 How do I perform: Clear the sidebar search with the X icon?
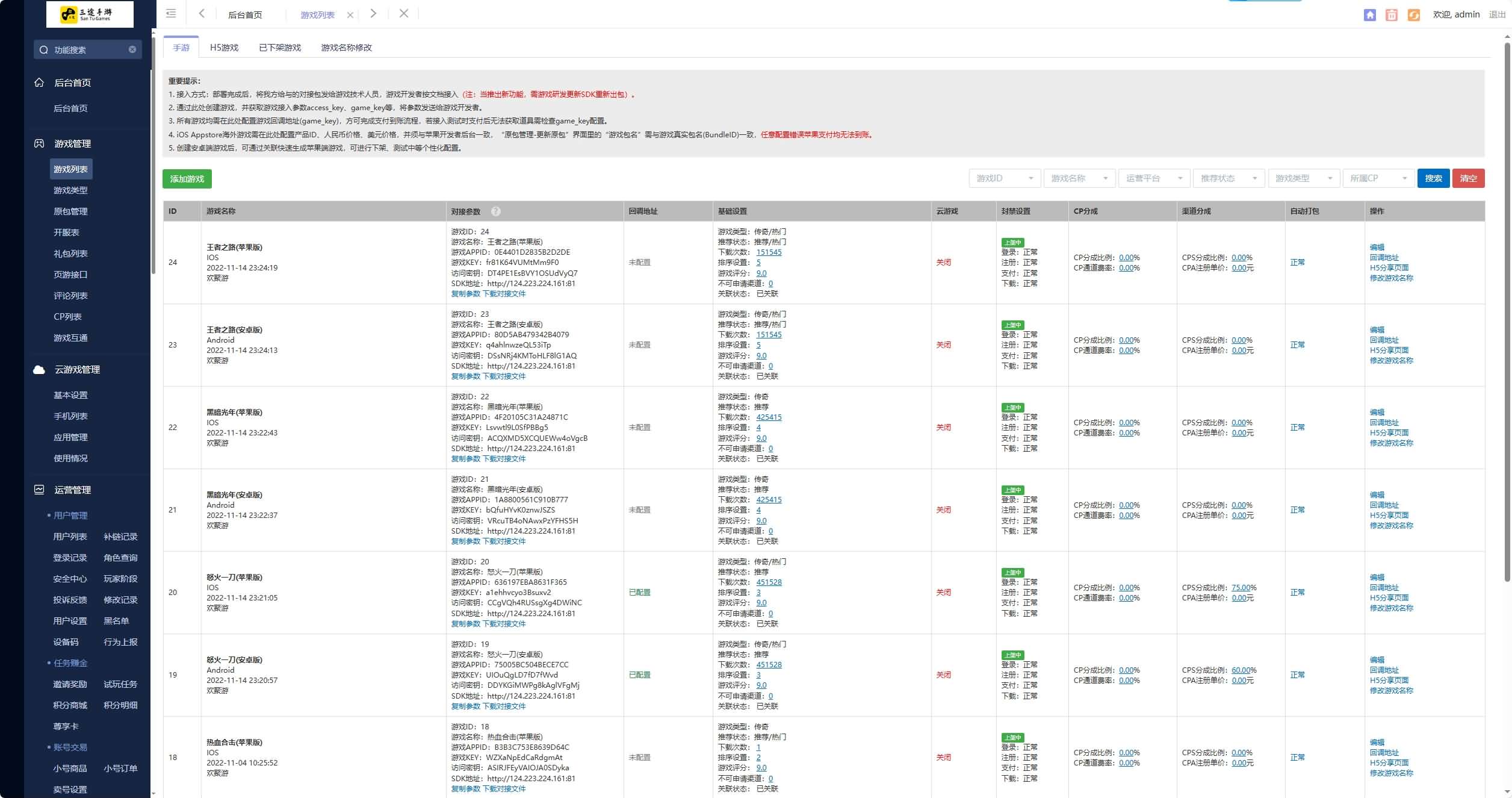(x=132, y=49)
